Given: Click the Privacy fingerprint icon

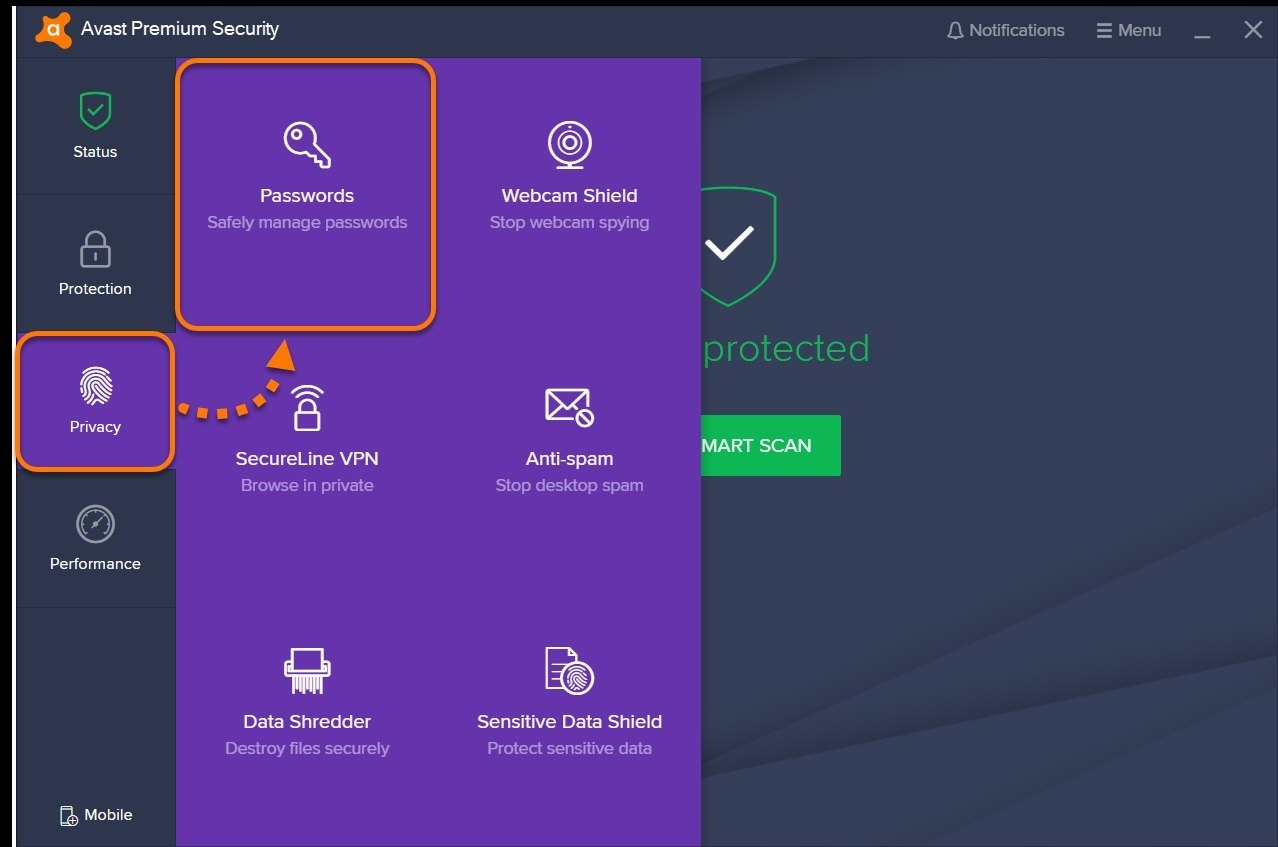Looking at the screenshot, I should [x=95, y=385].
